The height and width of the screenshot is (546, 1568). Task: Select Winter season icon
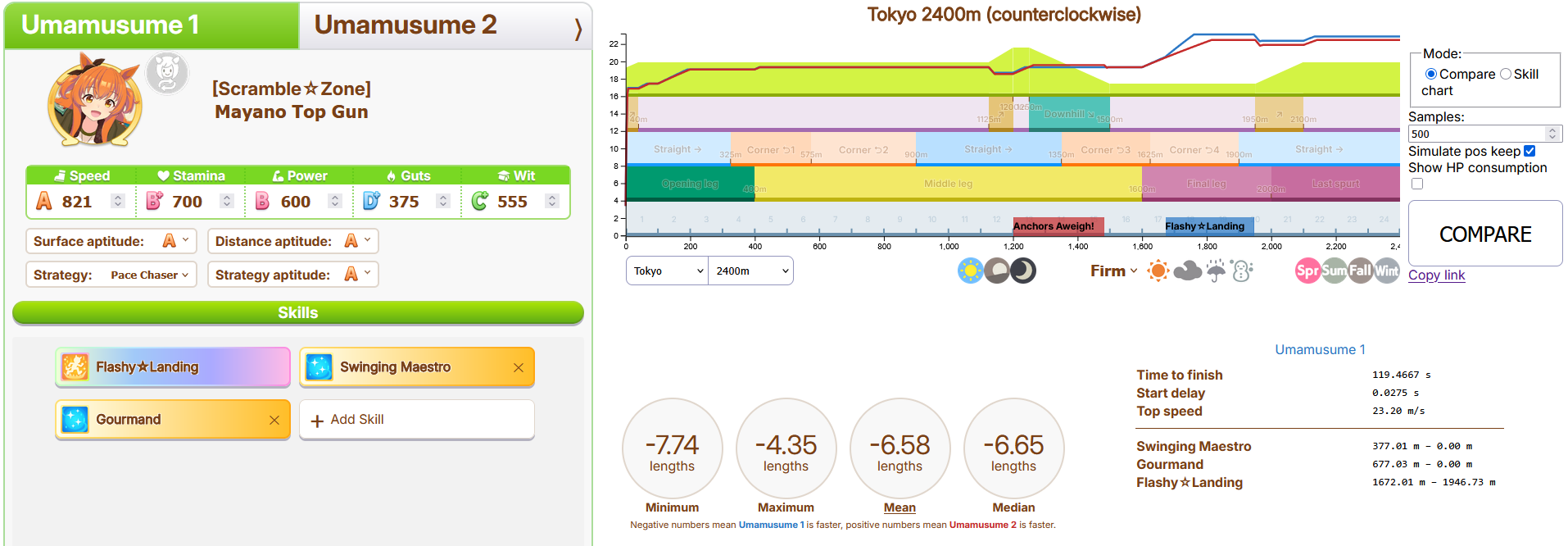(1386, 271)
